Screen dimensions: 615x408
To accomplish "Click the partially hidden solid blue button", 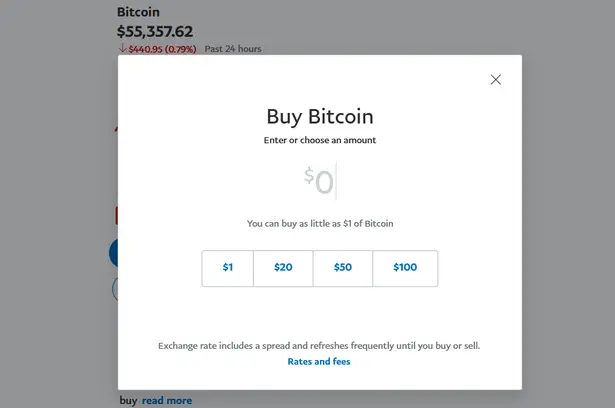I will click(x=113, y=253).
